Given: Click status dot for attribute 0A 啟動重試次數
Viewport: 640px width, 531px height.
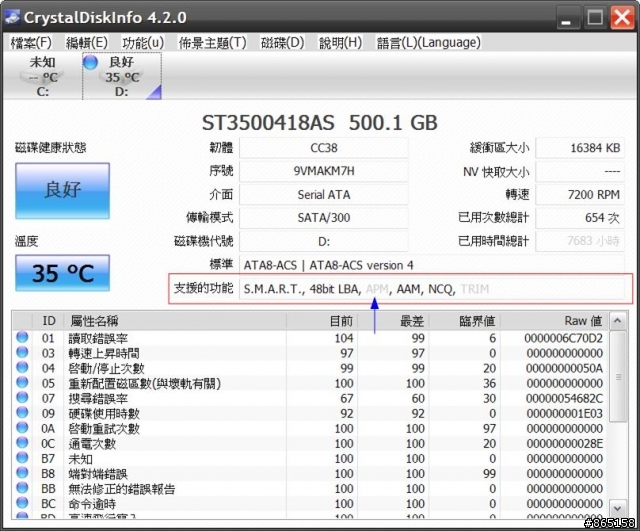Looking at the screenshot, I should click(x=22, y=428).
